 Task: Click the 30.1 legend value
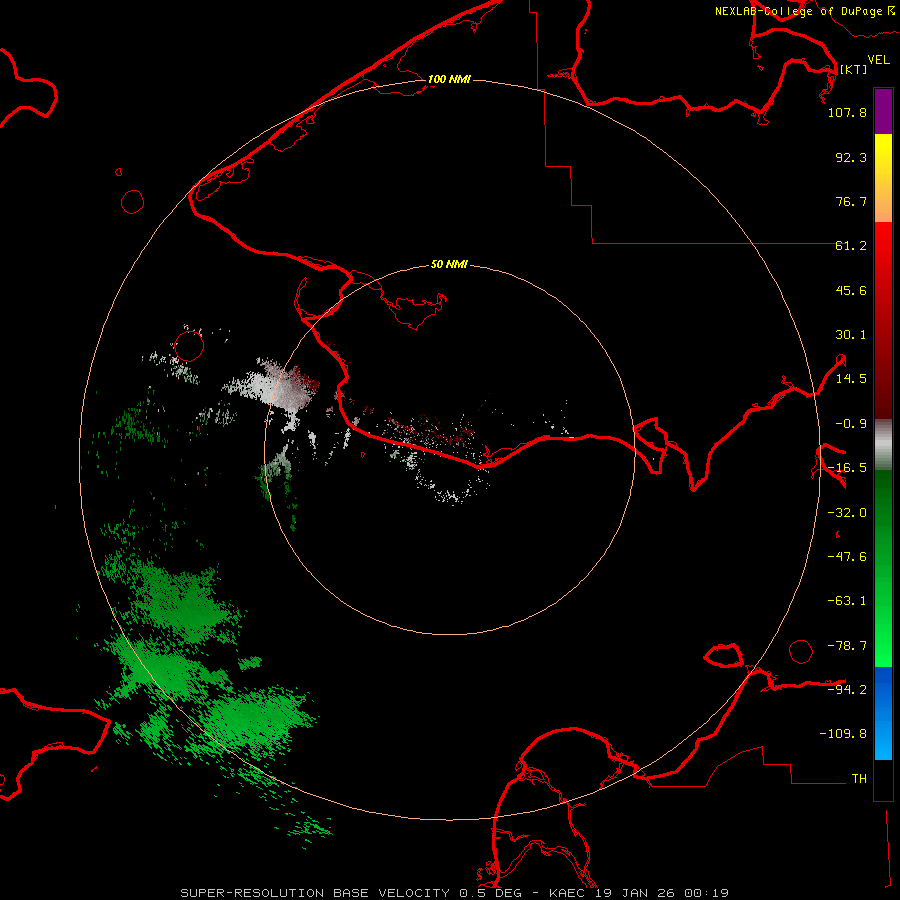point(851,335)
